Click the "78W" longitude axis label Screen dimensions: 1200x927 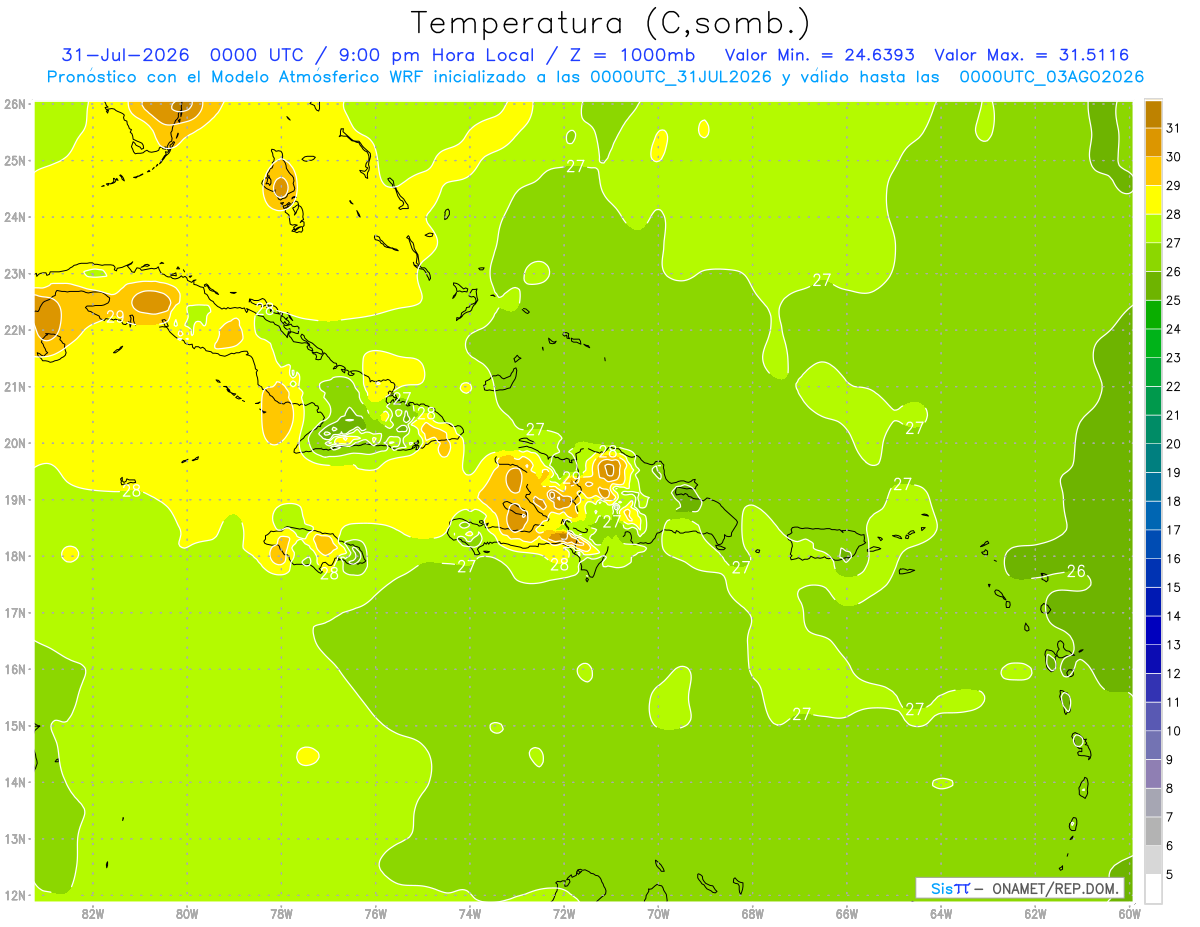pos(281,913)
